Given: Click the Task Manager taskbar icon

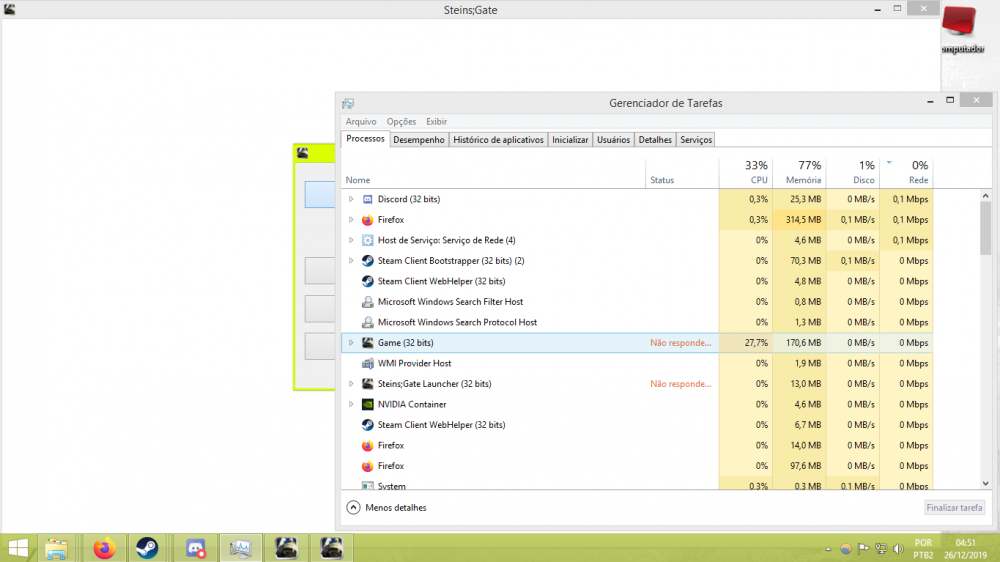Looking at the screenshot, I should 240,548.
